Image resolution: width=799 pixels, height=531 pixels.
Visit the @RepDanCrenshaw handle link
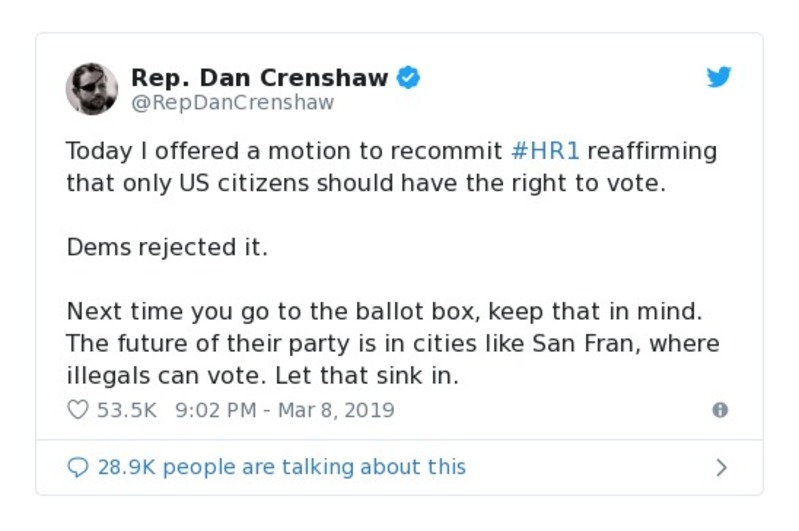[232, 102]
